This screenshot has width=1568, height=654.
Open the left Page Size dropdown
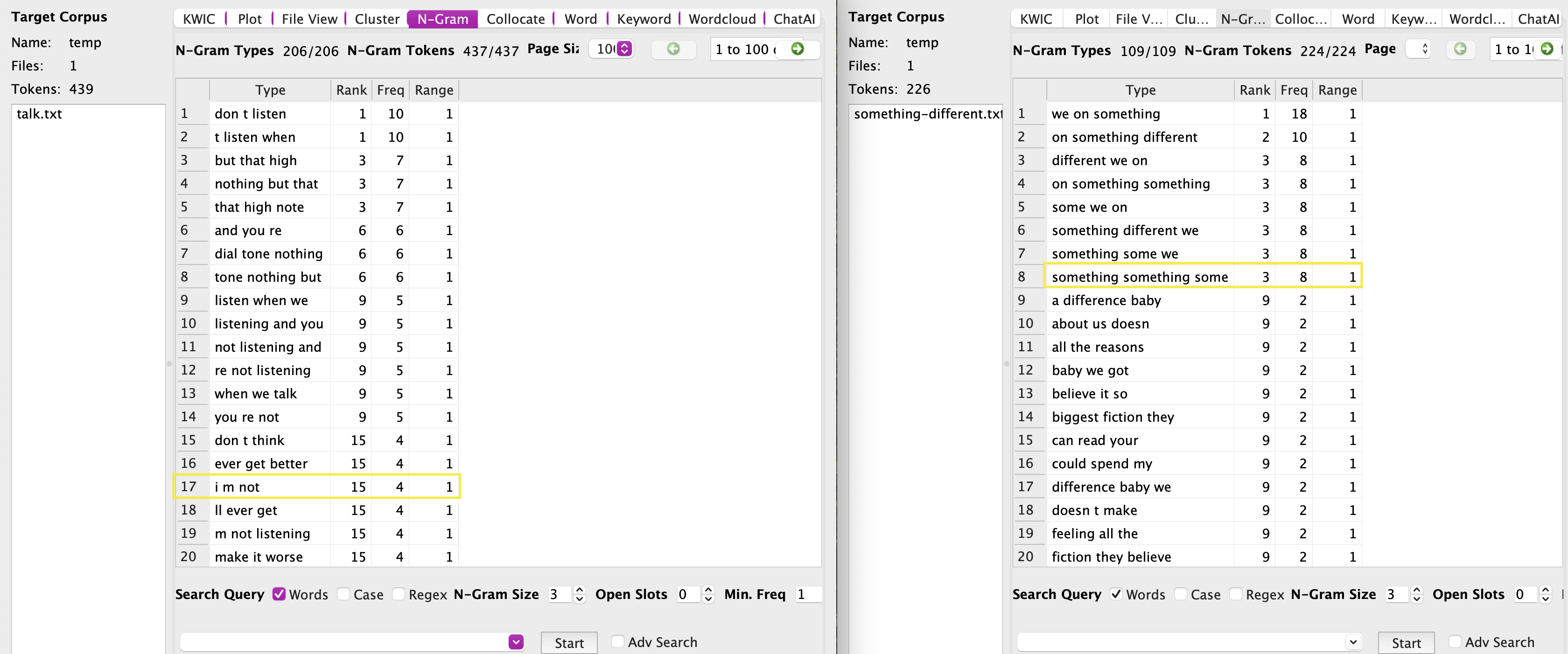[624, 49]
